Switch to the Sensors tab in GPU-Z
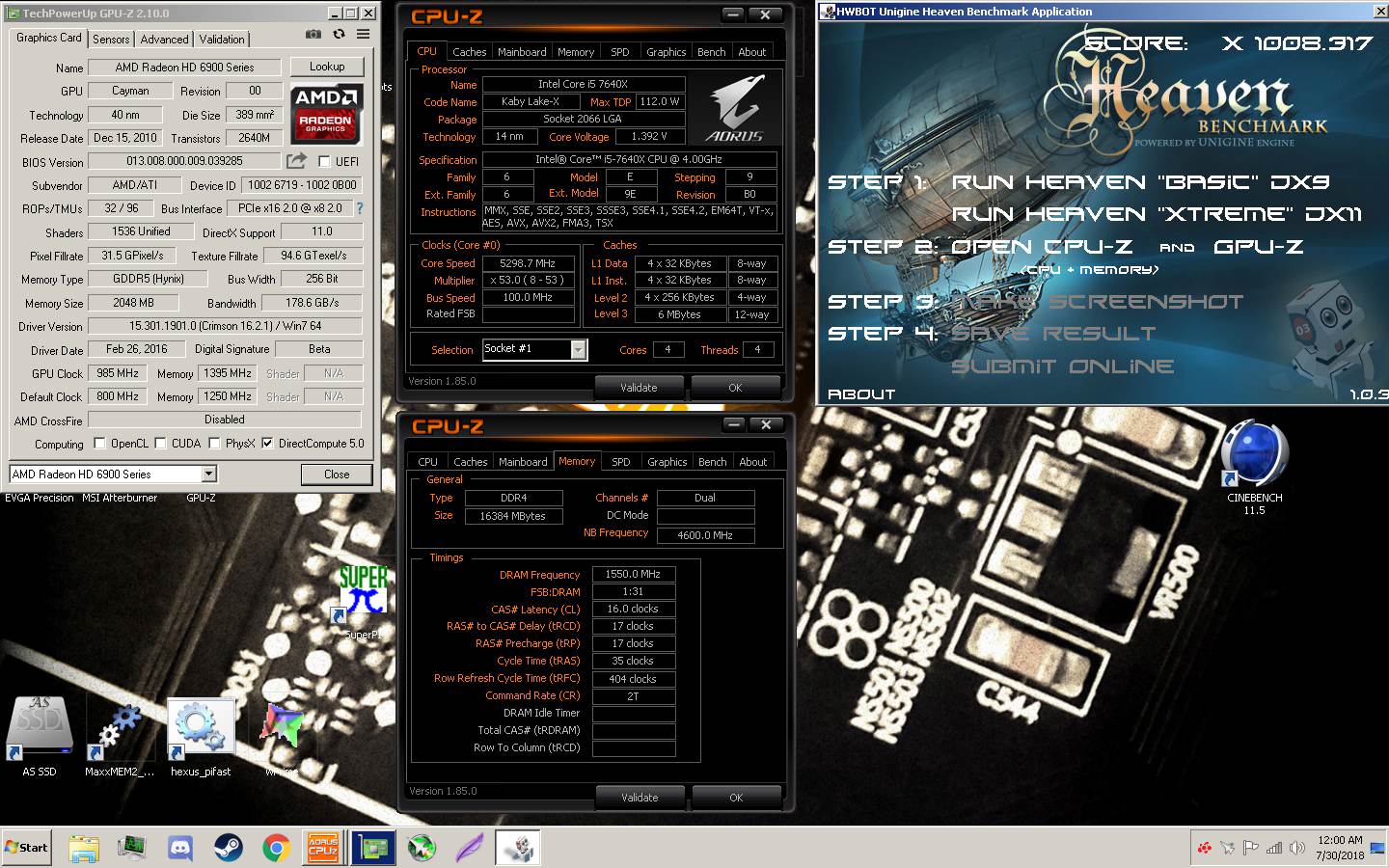Screen dimensions: 1389x868 point(111,39)
